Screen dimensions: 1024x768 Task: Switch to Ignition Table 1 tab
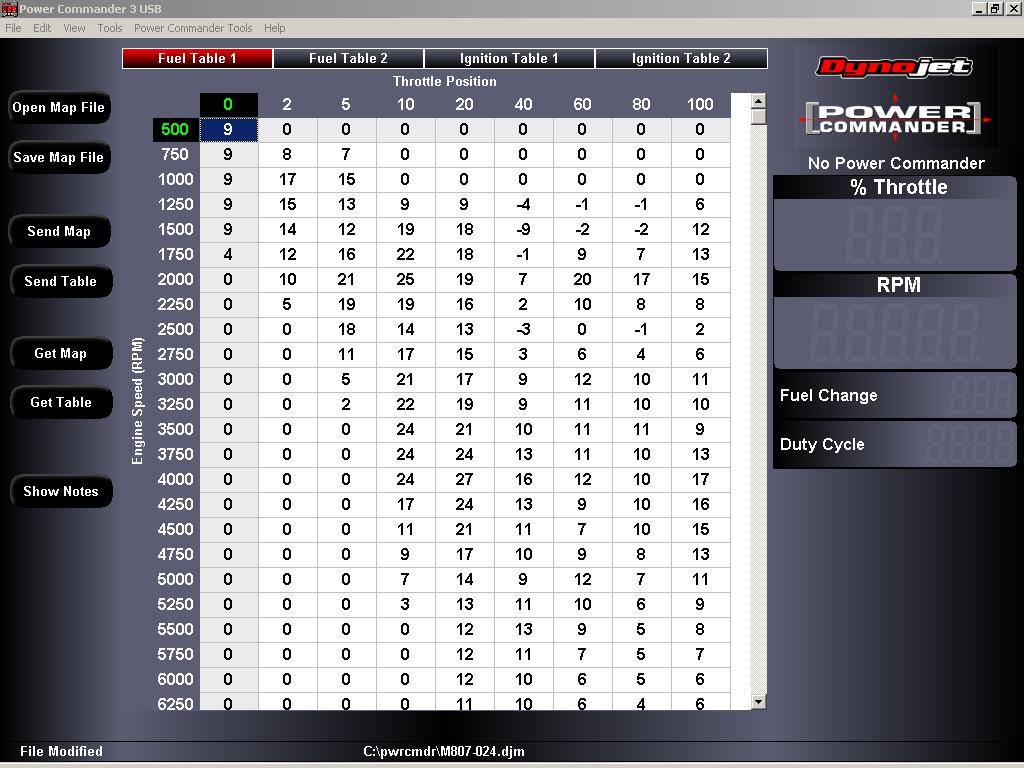pos(509,59)
